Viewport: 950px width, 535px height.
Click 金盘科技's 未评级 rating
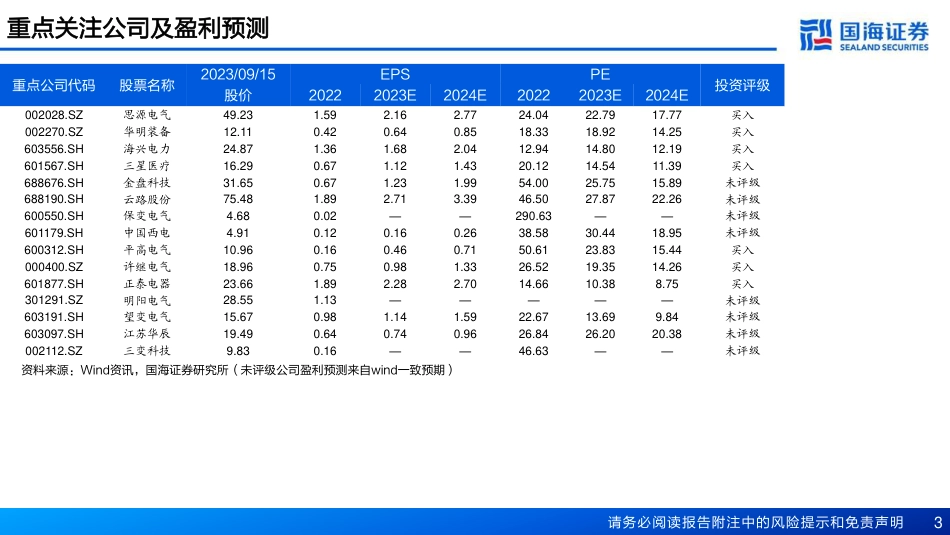742,183
